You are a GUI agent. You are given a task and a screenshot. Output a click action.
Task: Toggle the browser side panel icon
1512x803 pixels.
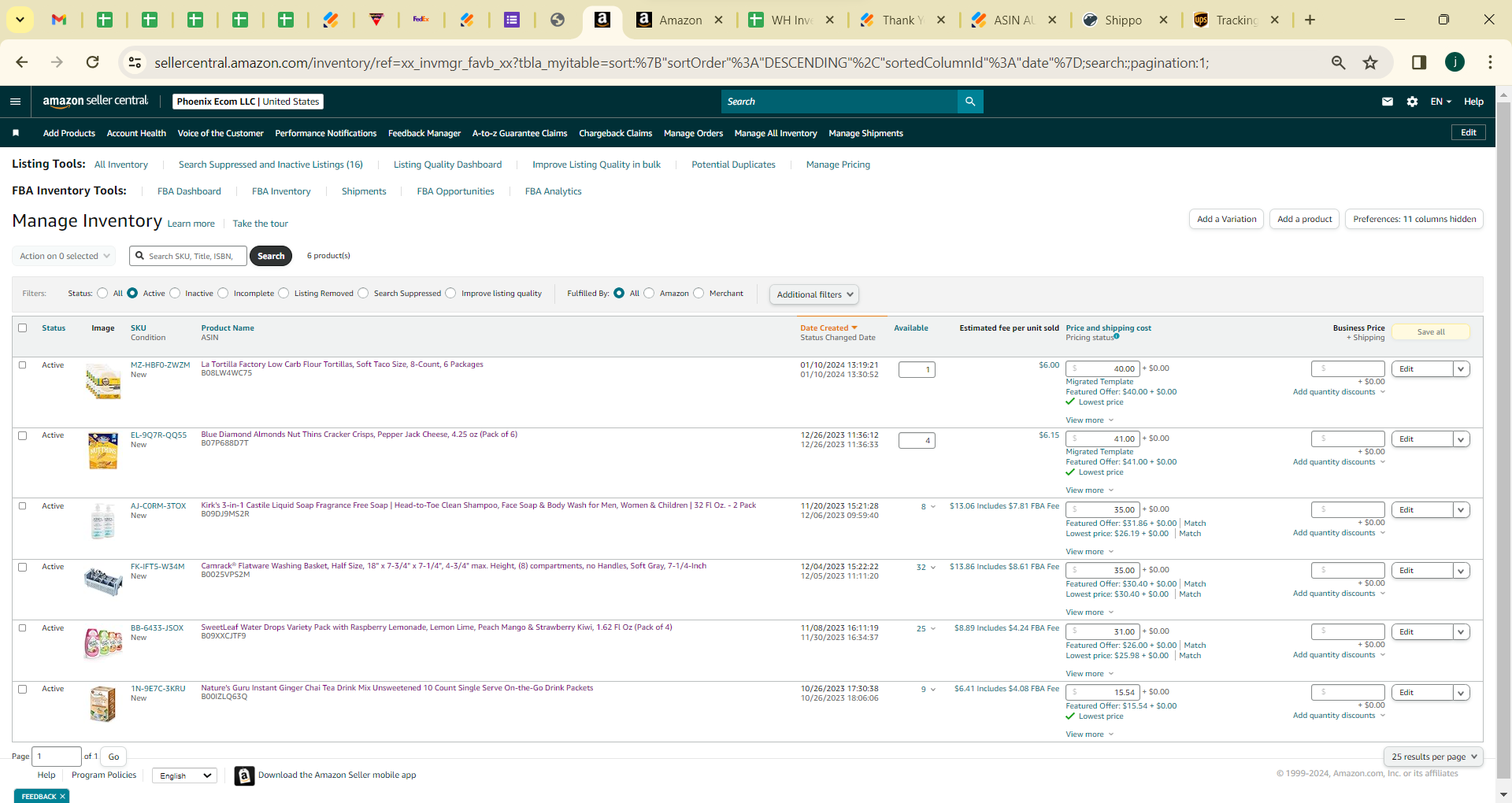pos(1419,62)
